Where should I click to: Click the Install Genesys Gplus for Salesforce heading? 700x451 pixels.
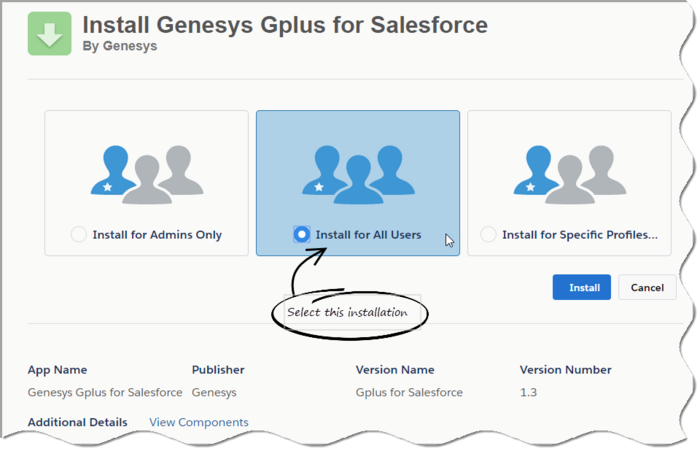(285, 23)
